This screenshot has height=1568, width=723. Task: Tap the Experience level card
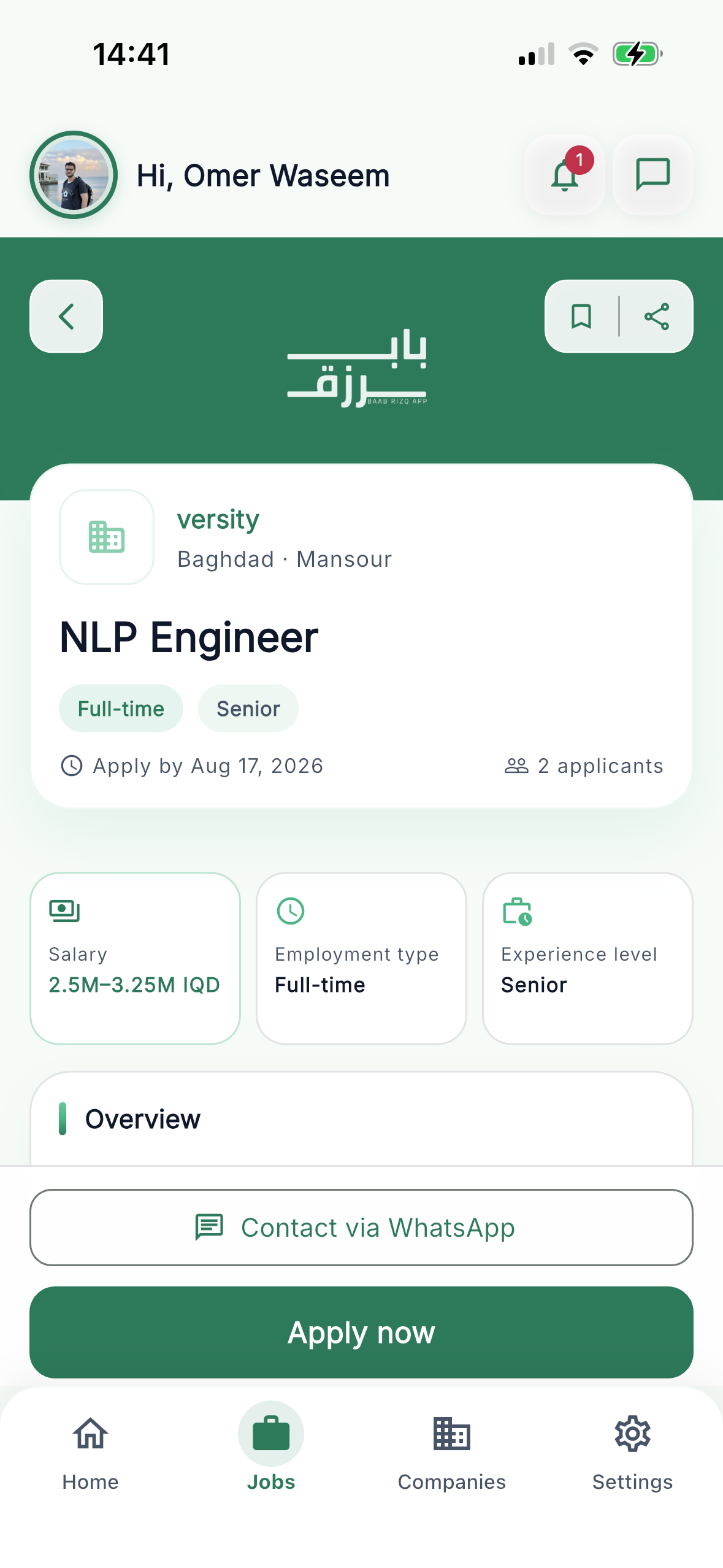click(587, 958)
